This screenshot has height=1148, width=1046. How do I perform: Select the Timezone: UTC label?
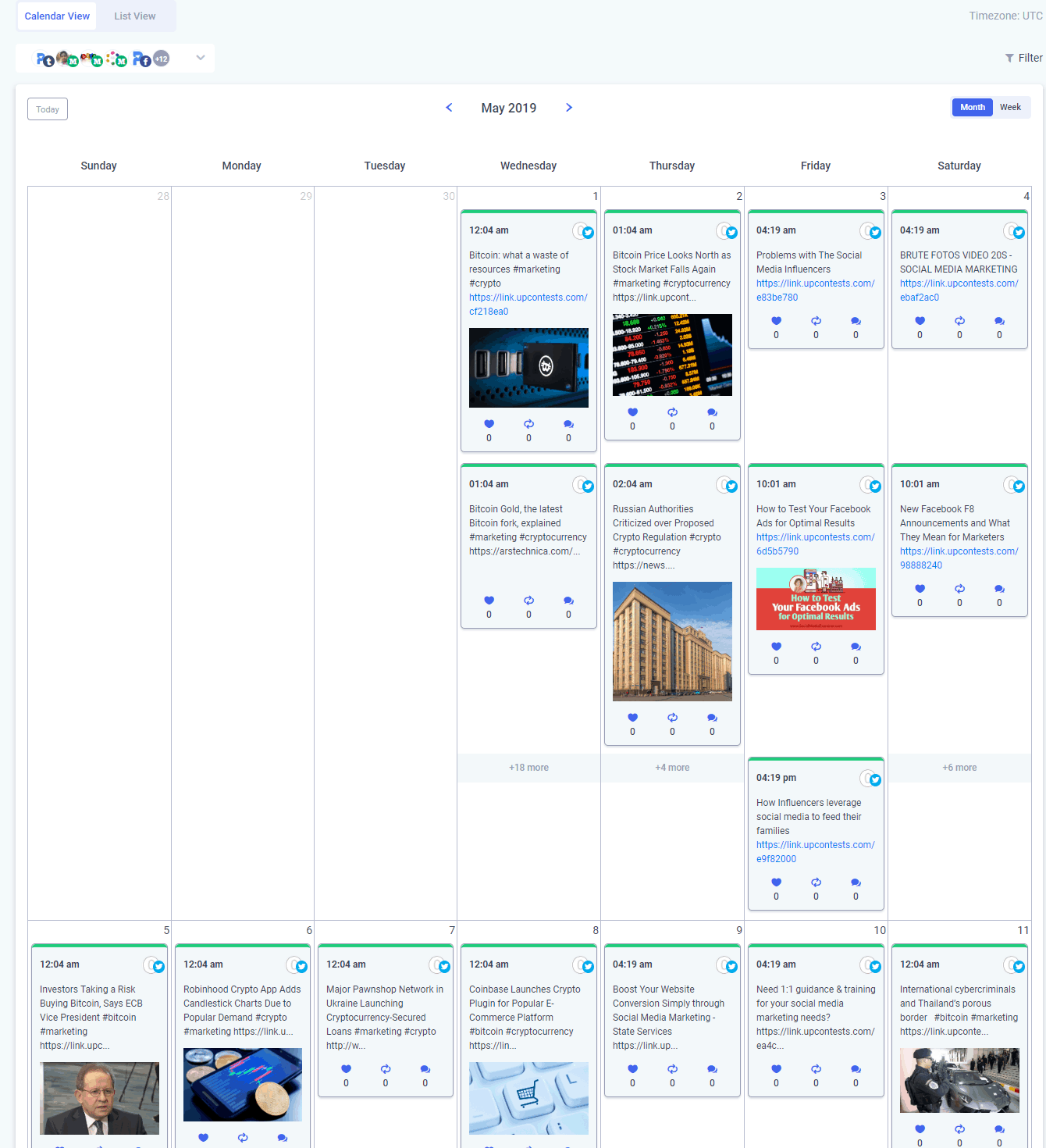pyautogui.click(x=1005, y=16)
